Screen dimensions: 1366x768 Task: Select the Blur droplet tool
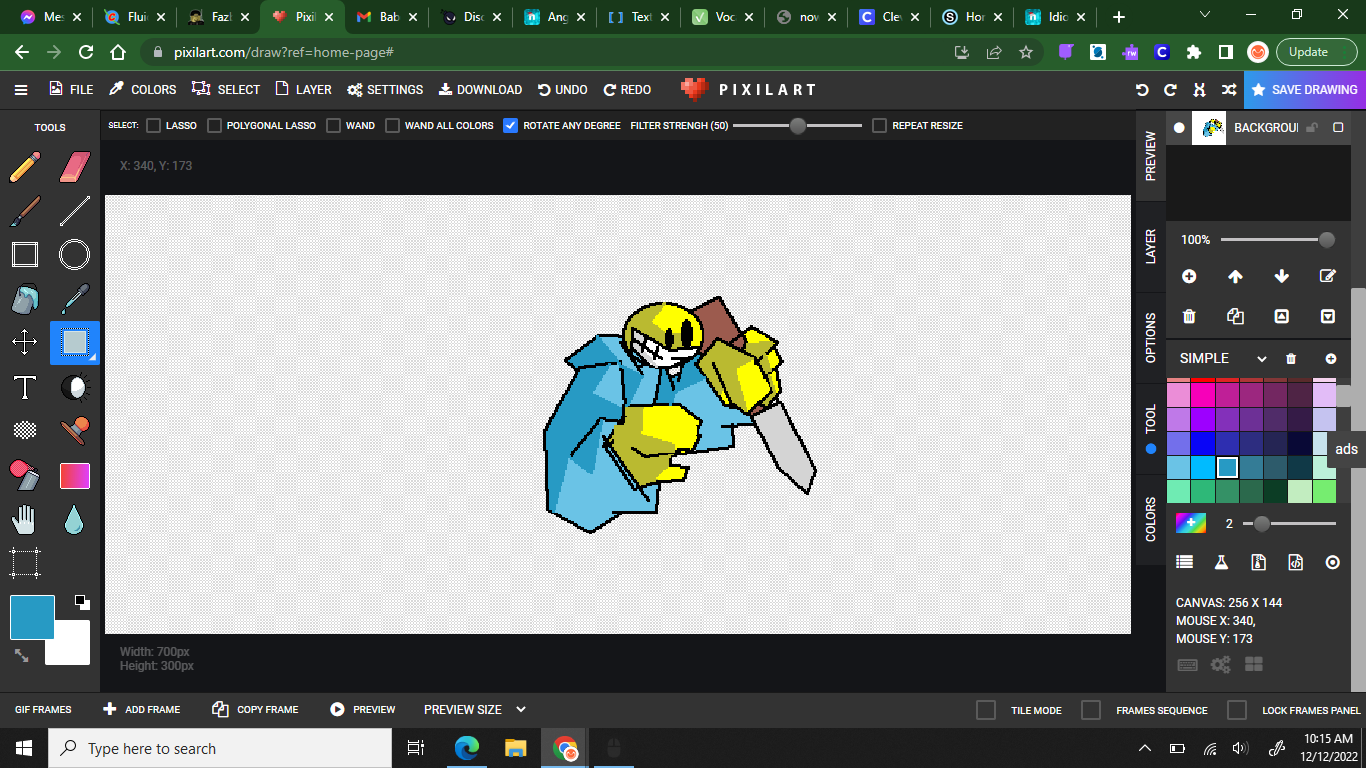click(x=75, y=519)
